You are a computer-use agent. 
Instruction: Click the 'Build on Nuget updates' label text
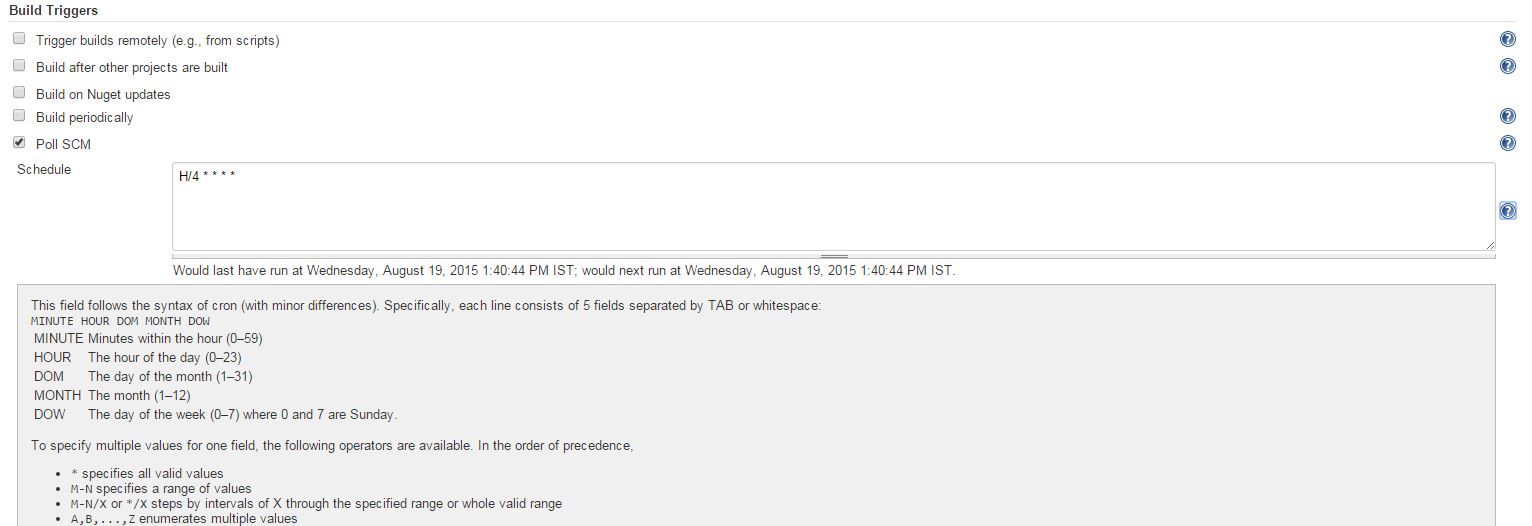tap(103, 95)
